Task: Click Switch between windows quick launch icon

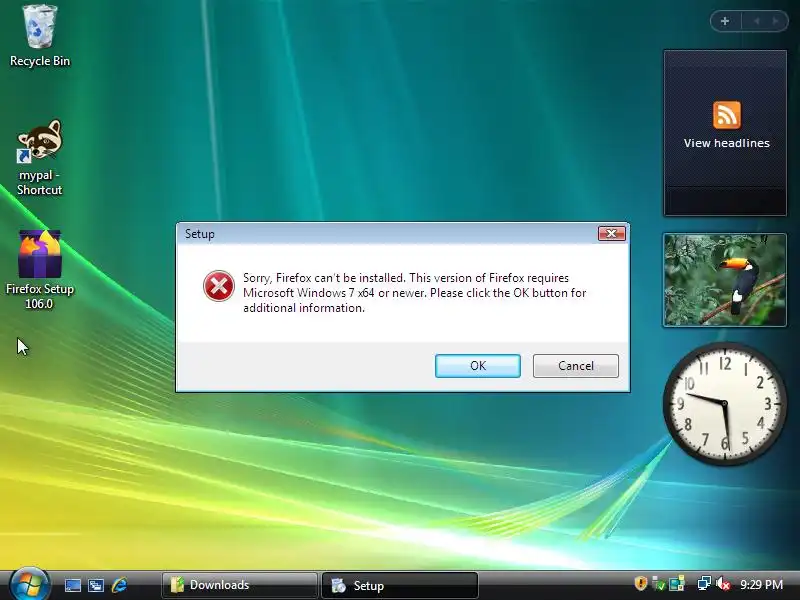Action: click(x=96, y=585)
